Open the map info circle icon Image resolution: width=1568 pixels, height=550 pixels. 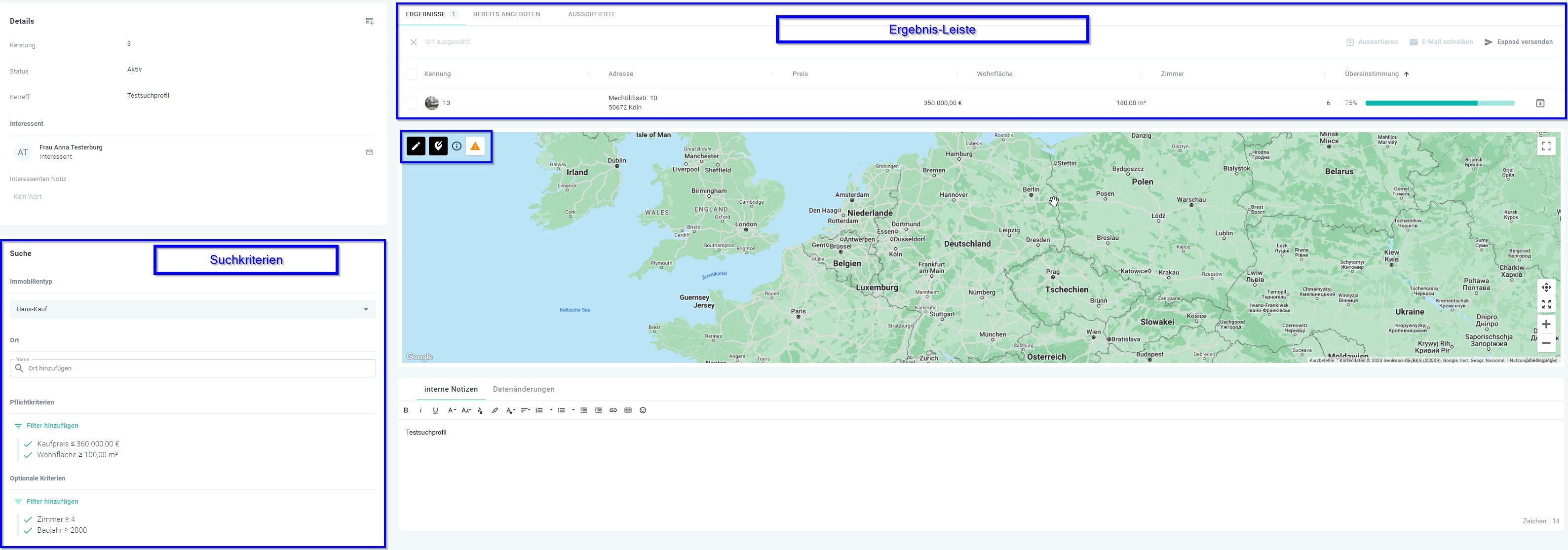point(457,146)
